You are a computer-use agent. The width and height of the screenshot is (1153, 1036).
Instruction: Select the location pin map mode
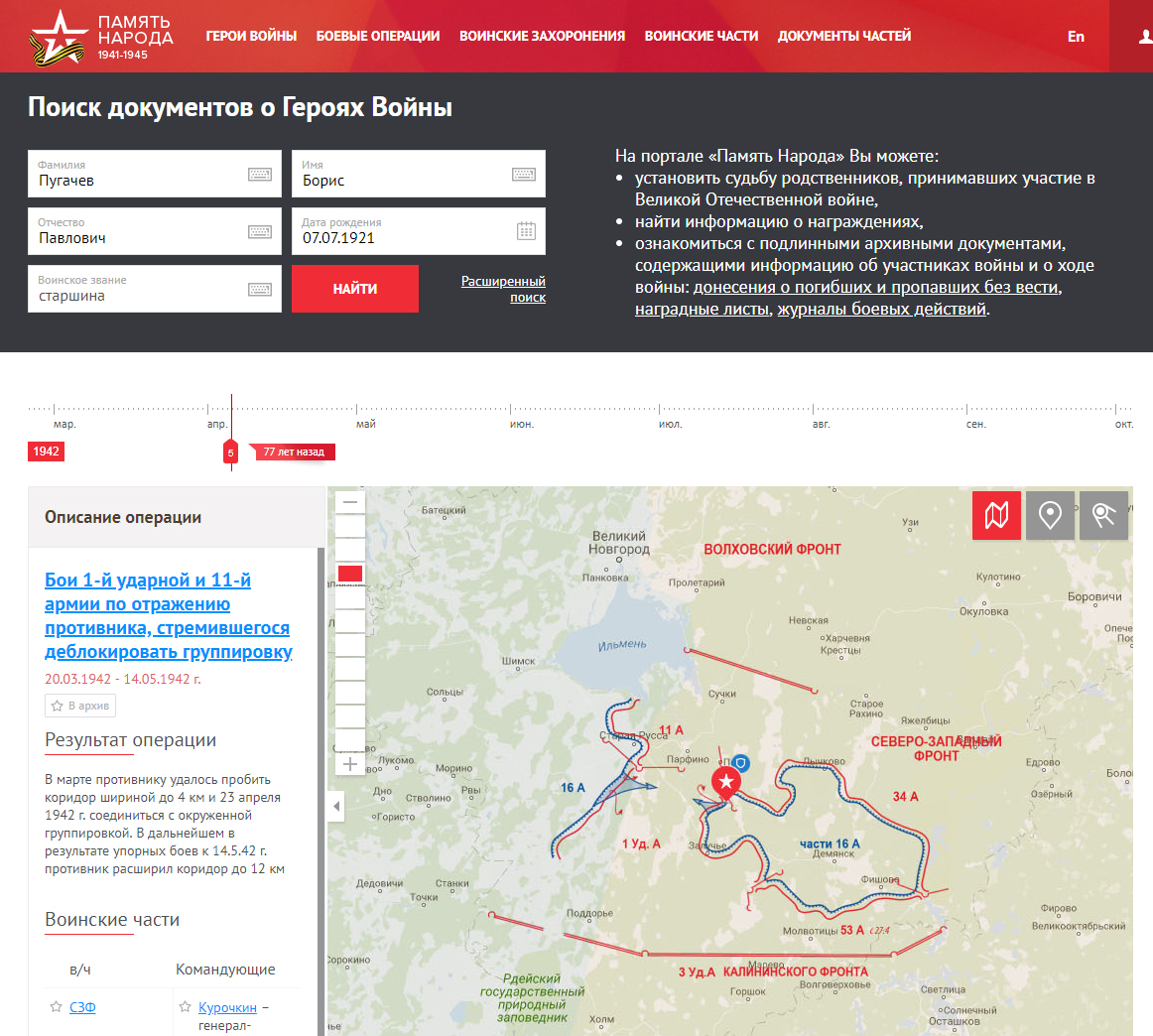[1050, 515]
